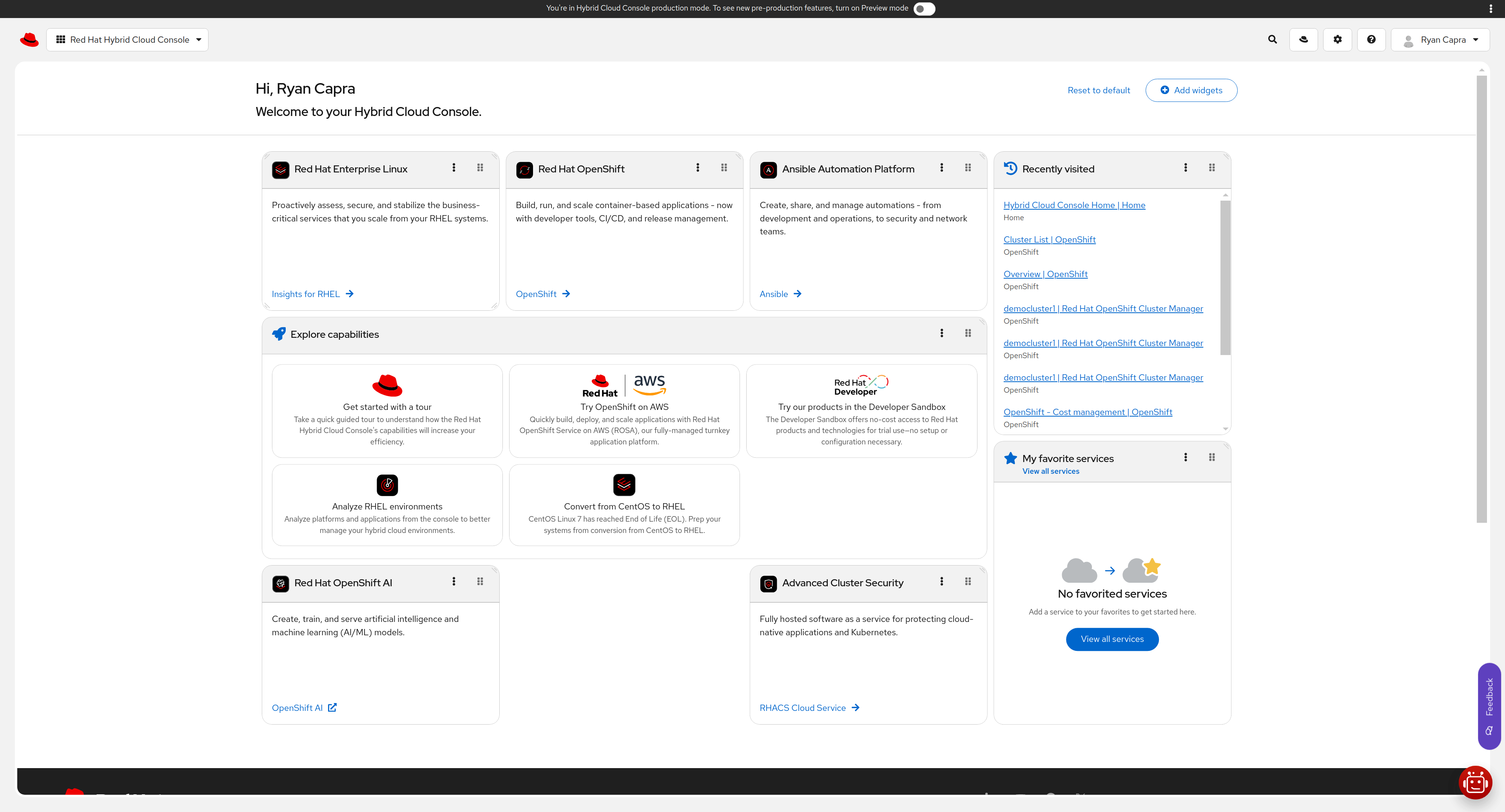Image resolution: width=1505 pixels, height=812 pixels.
Task: Click Reset to default
Action: tap(1098, 90)
